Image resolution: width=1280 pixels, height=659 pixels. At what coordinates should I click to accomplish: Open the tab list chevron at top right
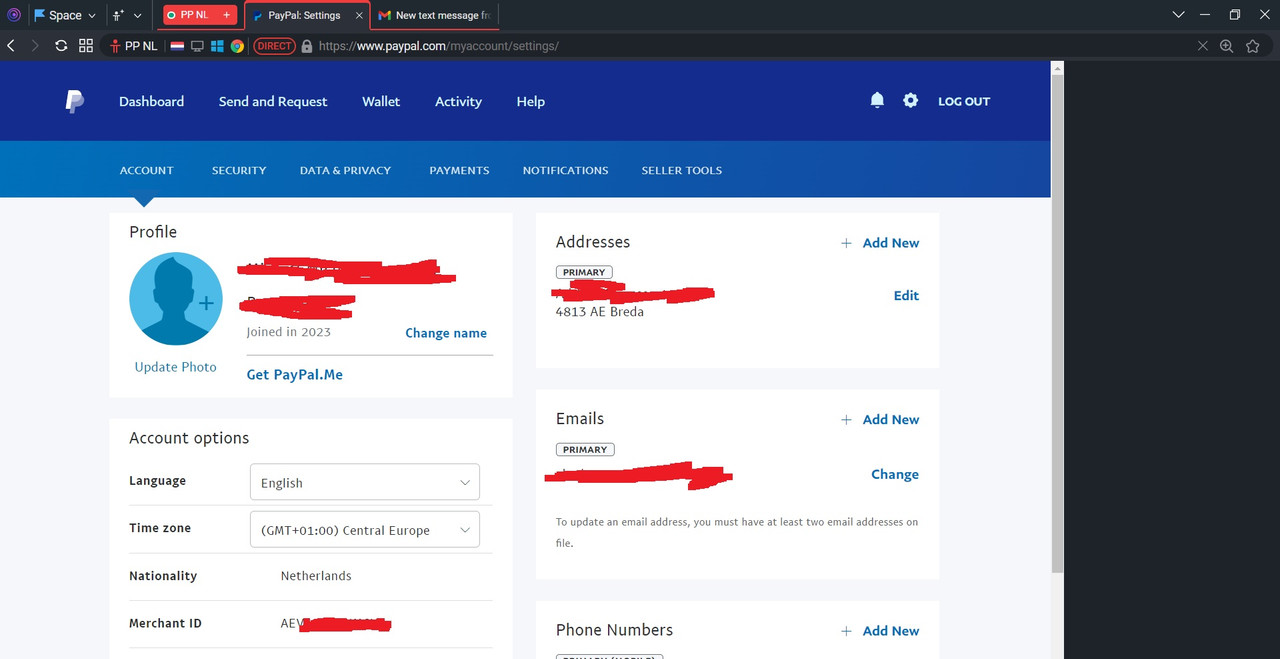click(x=1179, y=15)
